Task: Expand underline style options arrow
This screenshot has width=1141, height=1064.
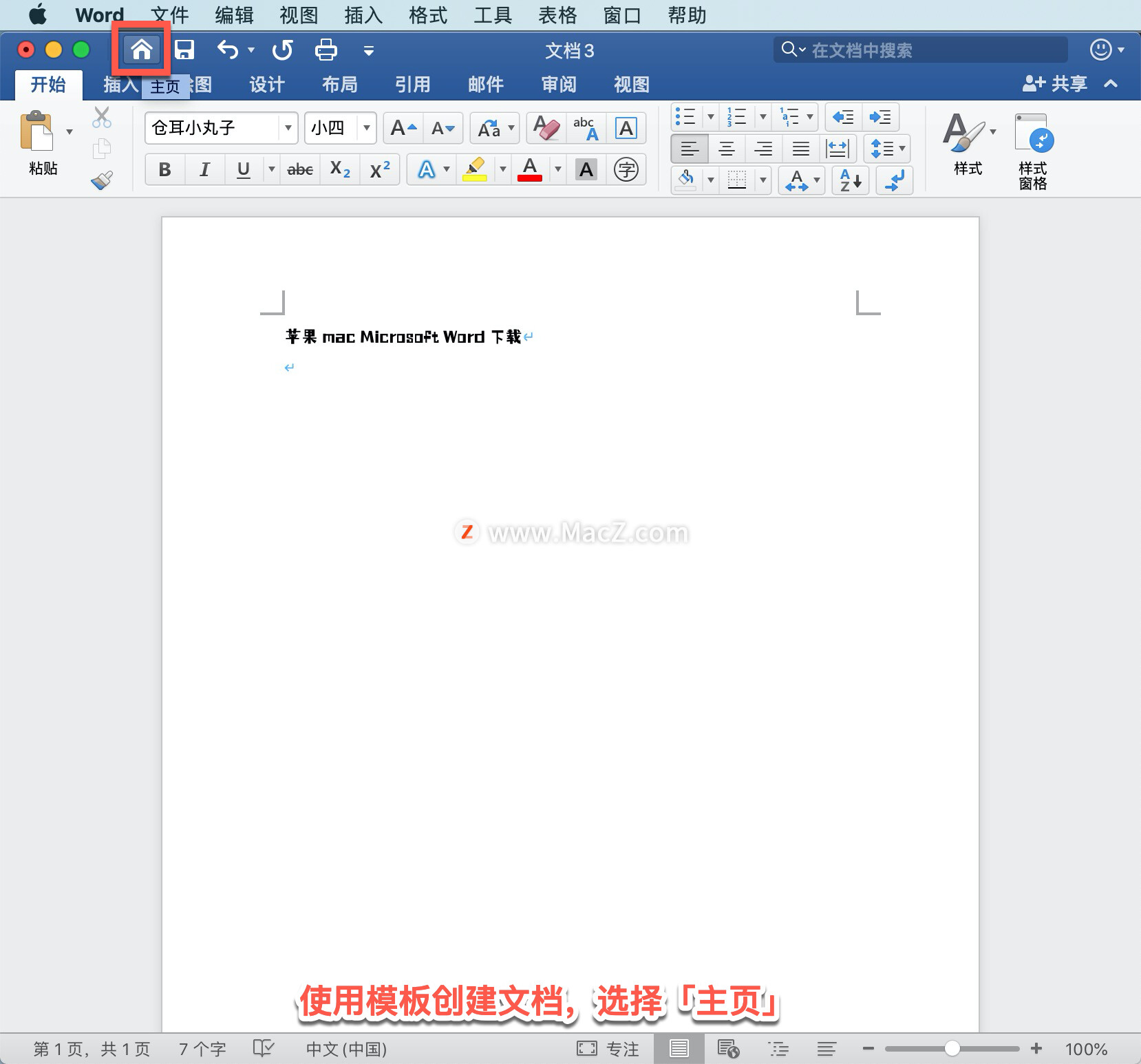Action: click(x=272, y=169)
